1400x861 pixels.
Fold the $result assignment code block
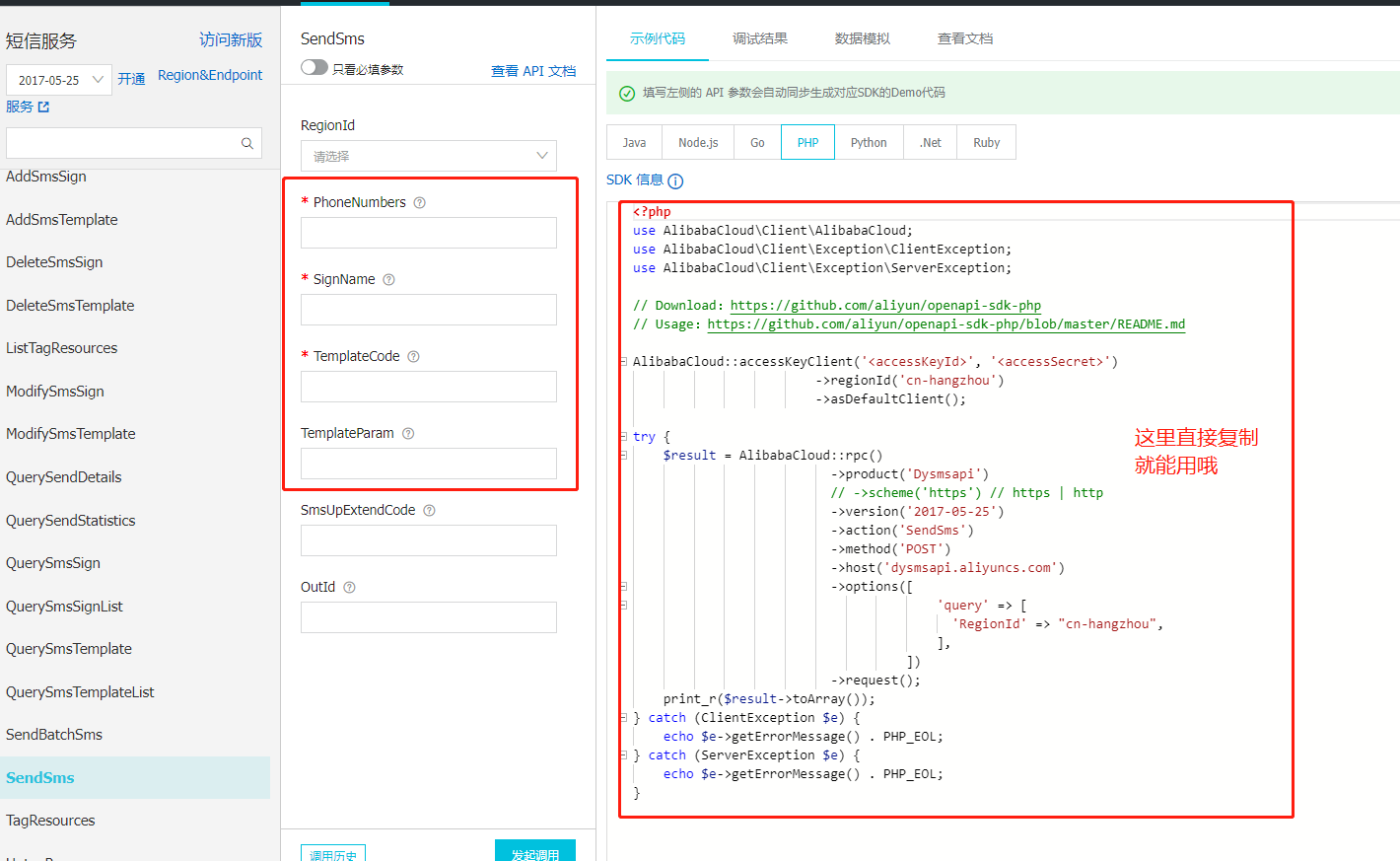(623, 455)
